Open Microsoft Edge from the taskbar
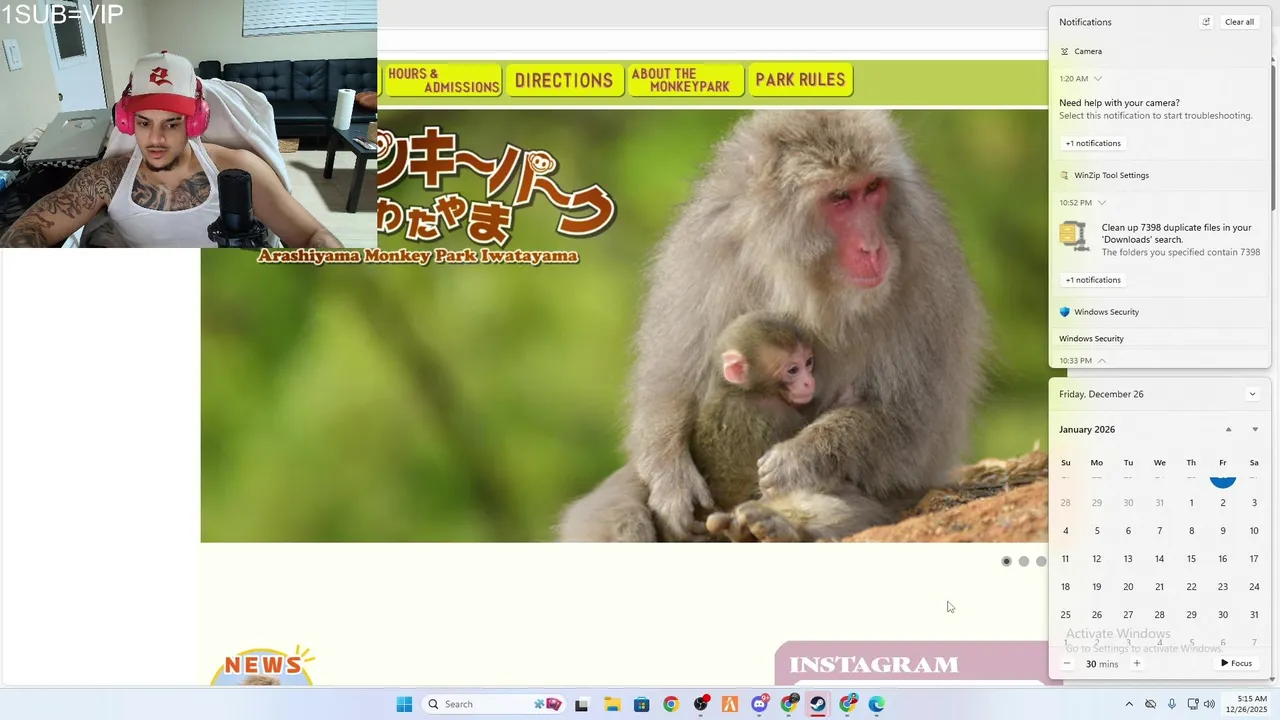 click(x=877, y=704)
